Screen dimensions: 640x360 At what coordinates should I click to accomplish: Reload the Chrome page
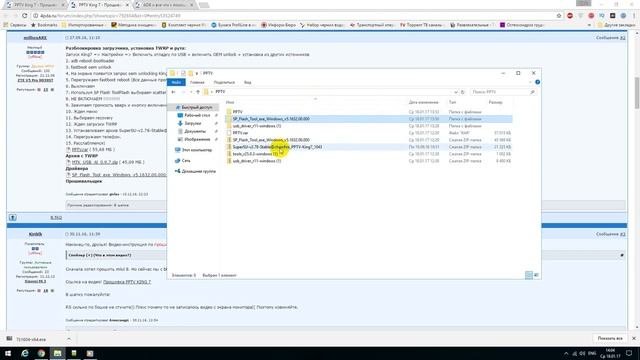(x=24, y=16)
